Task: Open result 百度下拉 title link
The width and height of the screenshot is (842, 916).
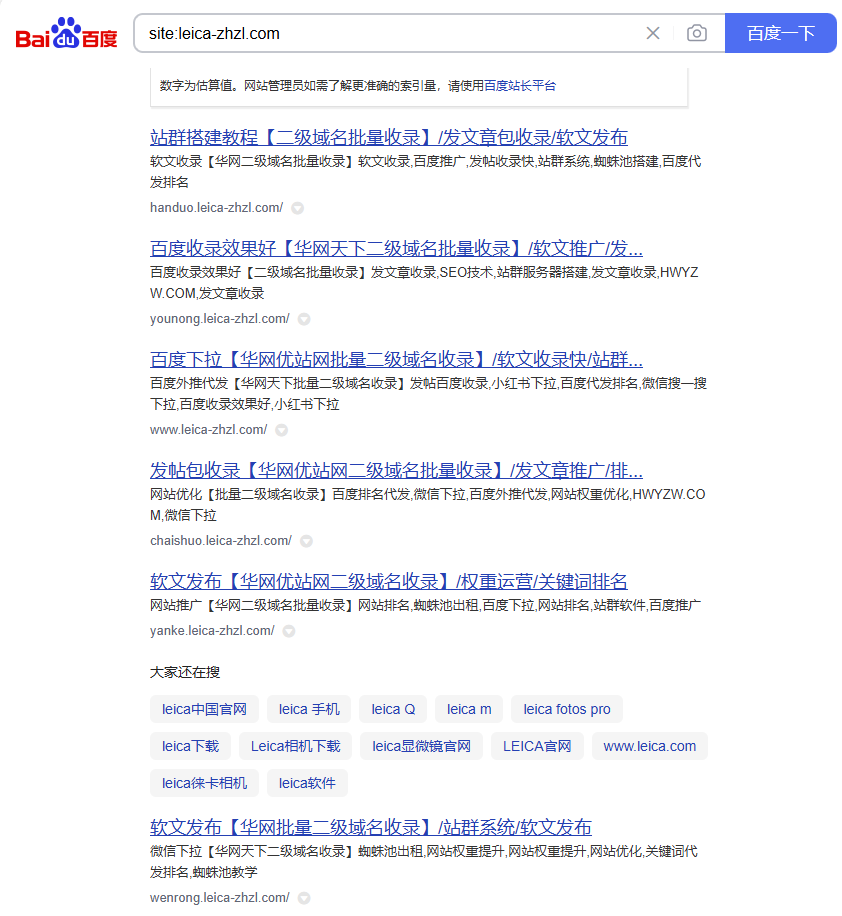Action: tap(396, 359)
